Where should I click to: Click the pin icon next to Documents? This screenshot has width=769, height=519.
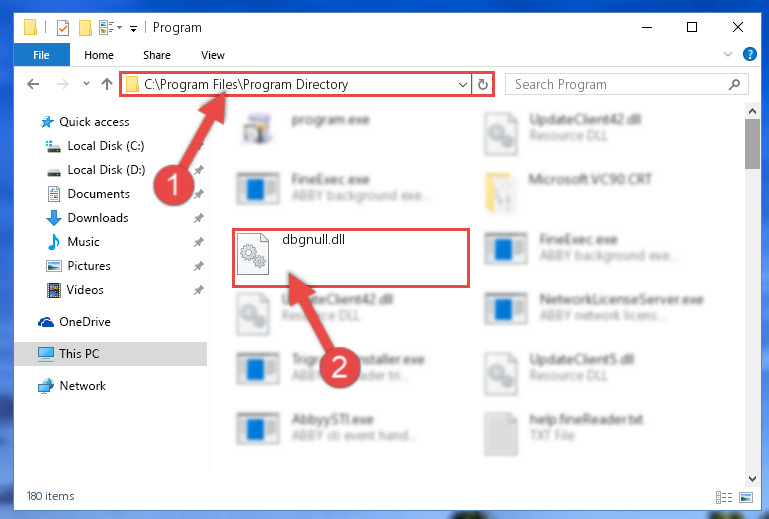click(x=199, y=194)
